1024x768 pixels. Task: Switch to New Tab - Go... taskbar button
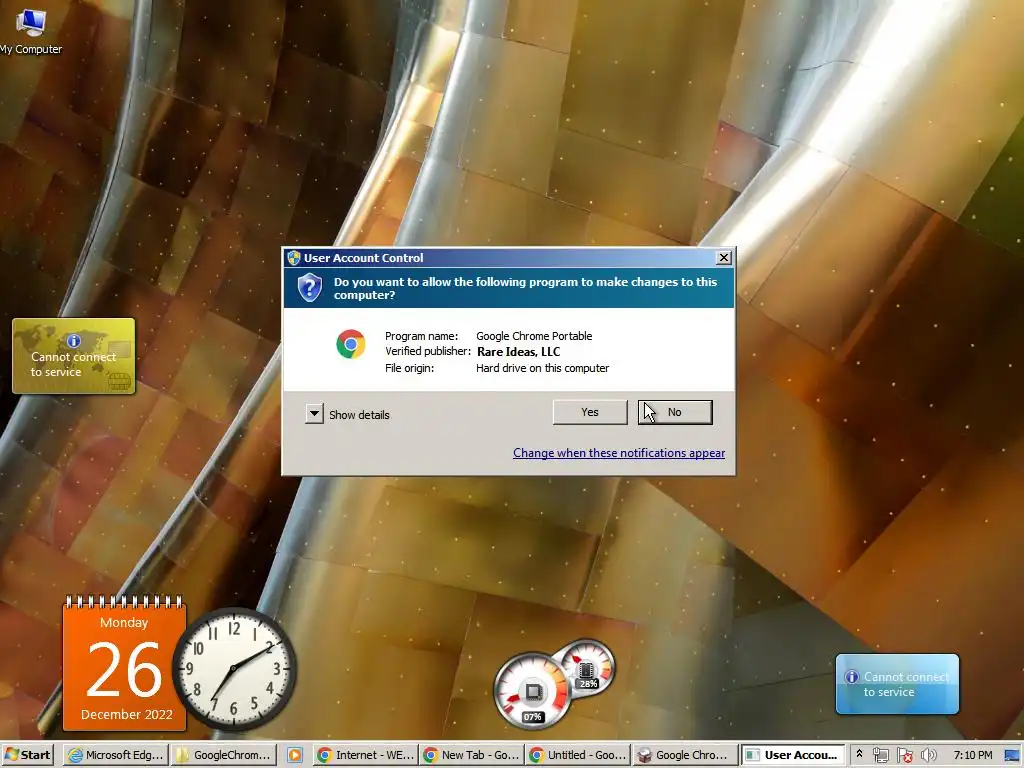(x=472, y=755)
